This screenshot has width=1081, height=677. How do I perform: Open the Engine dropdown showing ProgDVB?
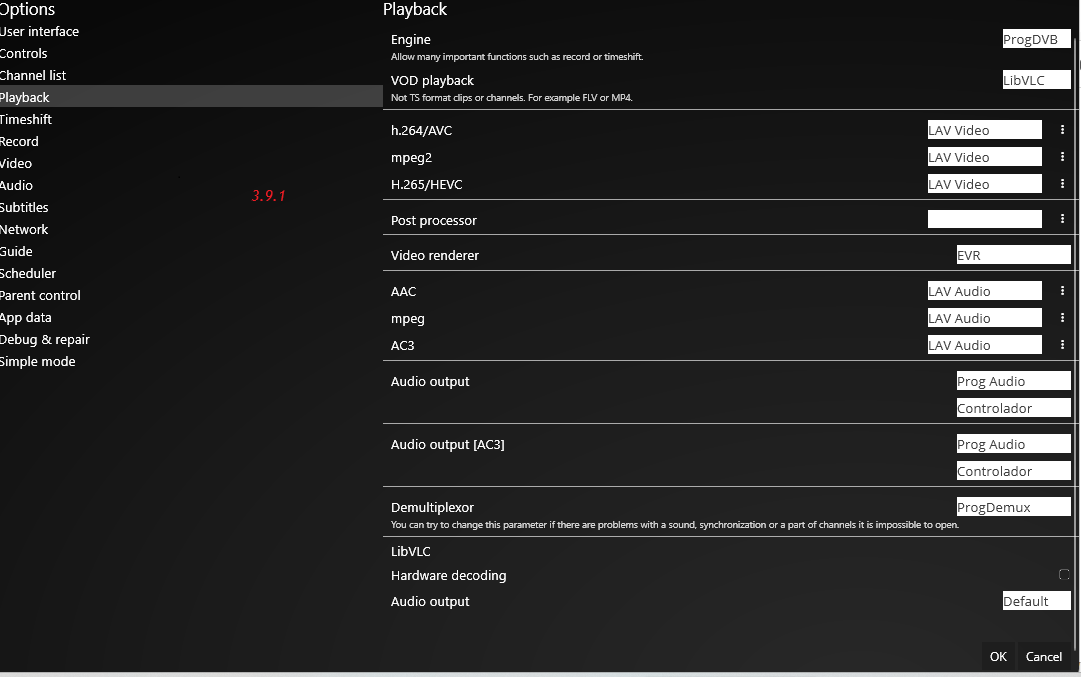[x=1036, y=40]
